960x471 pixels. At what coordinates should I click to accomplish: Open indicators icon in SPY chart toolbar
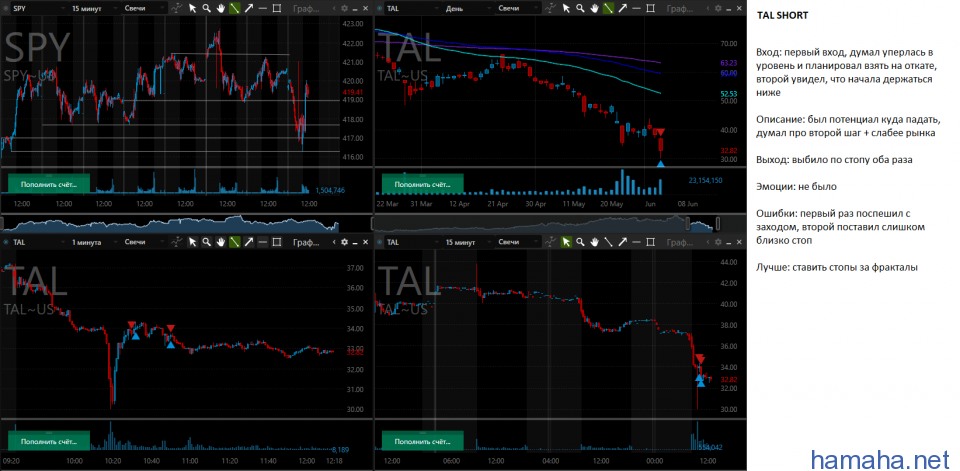[x=176, y=8]
